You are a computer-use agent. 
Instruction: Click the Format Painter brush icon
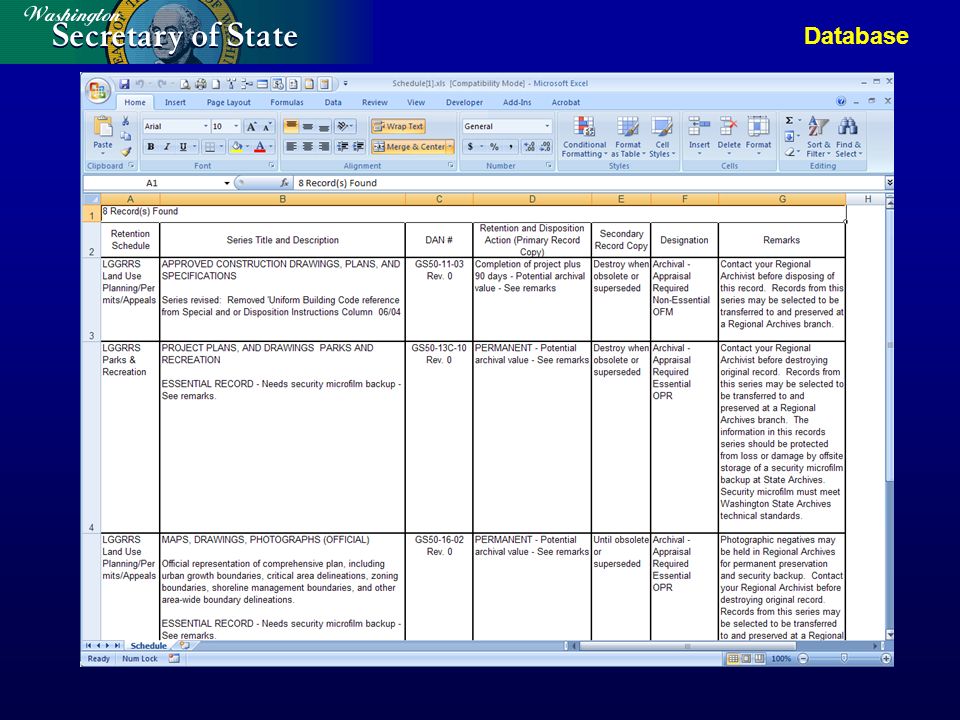(x=126, y=151)
